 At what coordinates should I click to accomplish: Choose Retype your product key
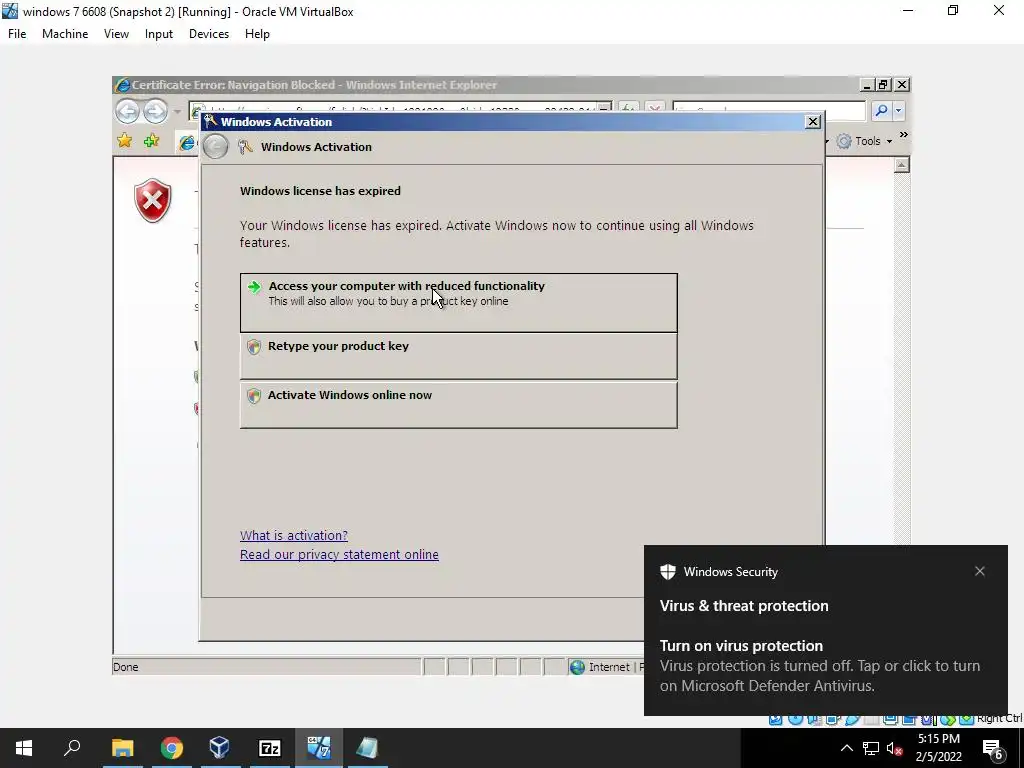458,357
